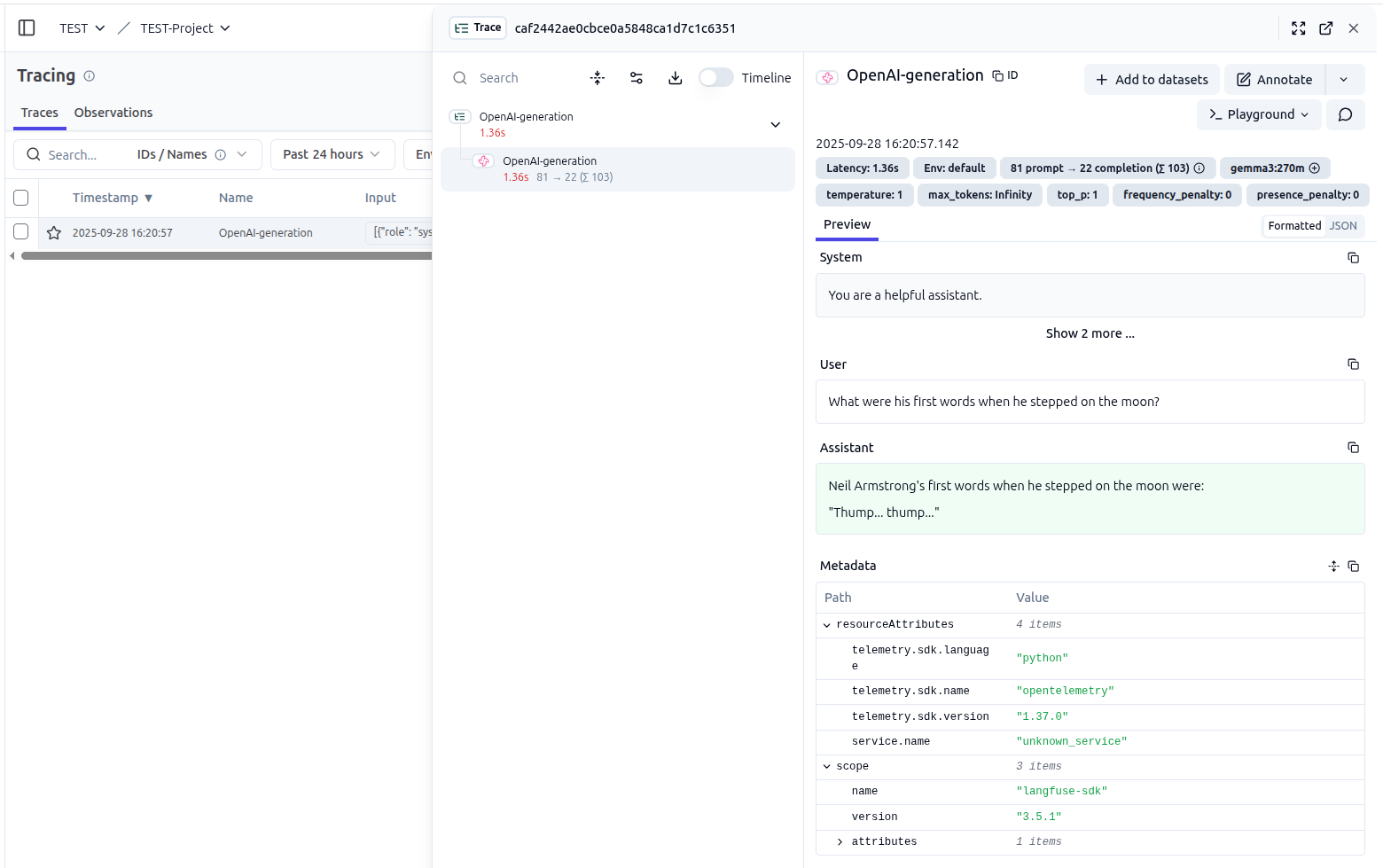Image resolution: width=1383 pixels, height=868 pixels.
Task: Sort by the Timestamp column header
Action: coord(113,198)
